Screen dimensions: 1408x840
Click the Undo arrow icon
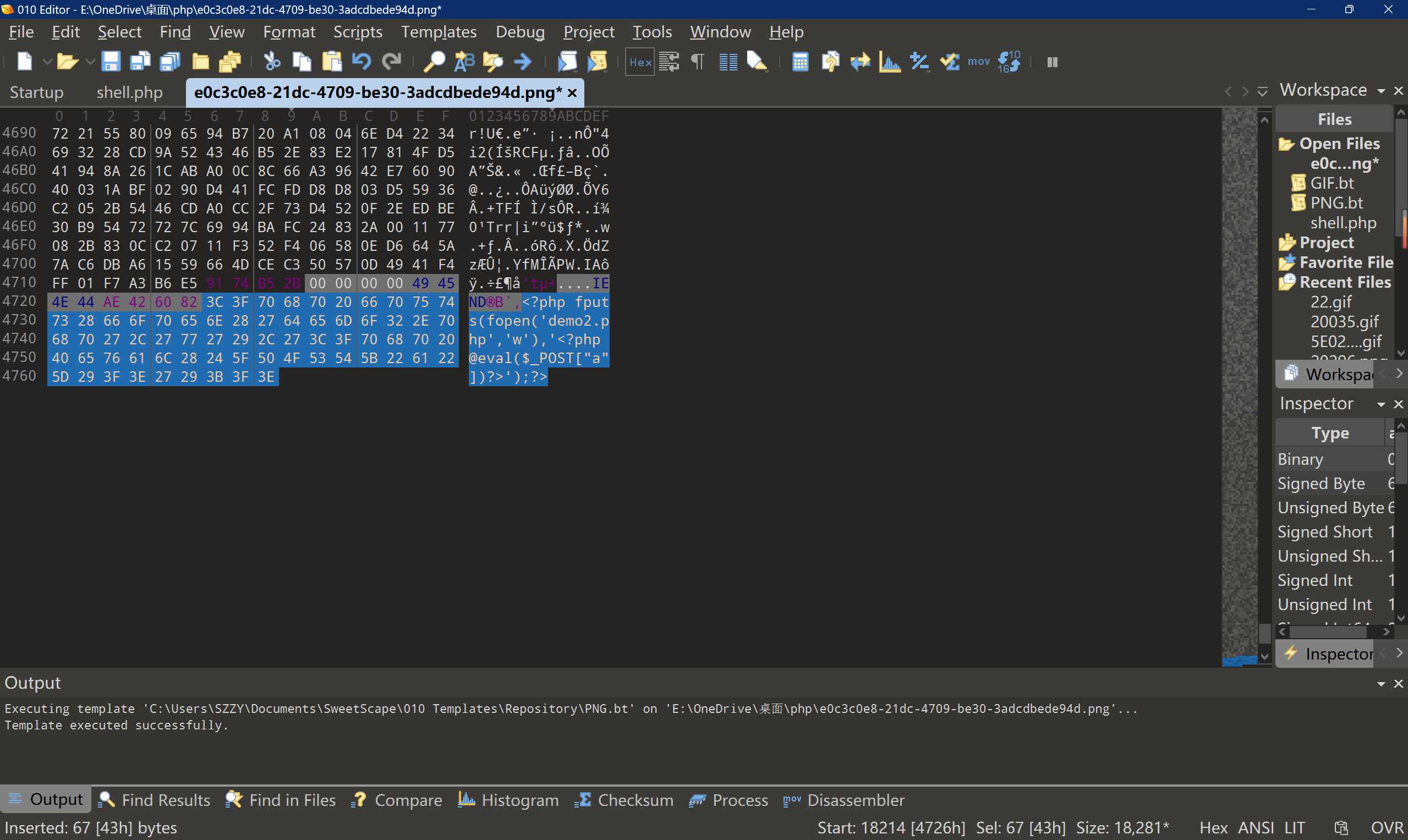point(361,62)
